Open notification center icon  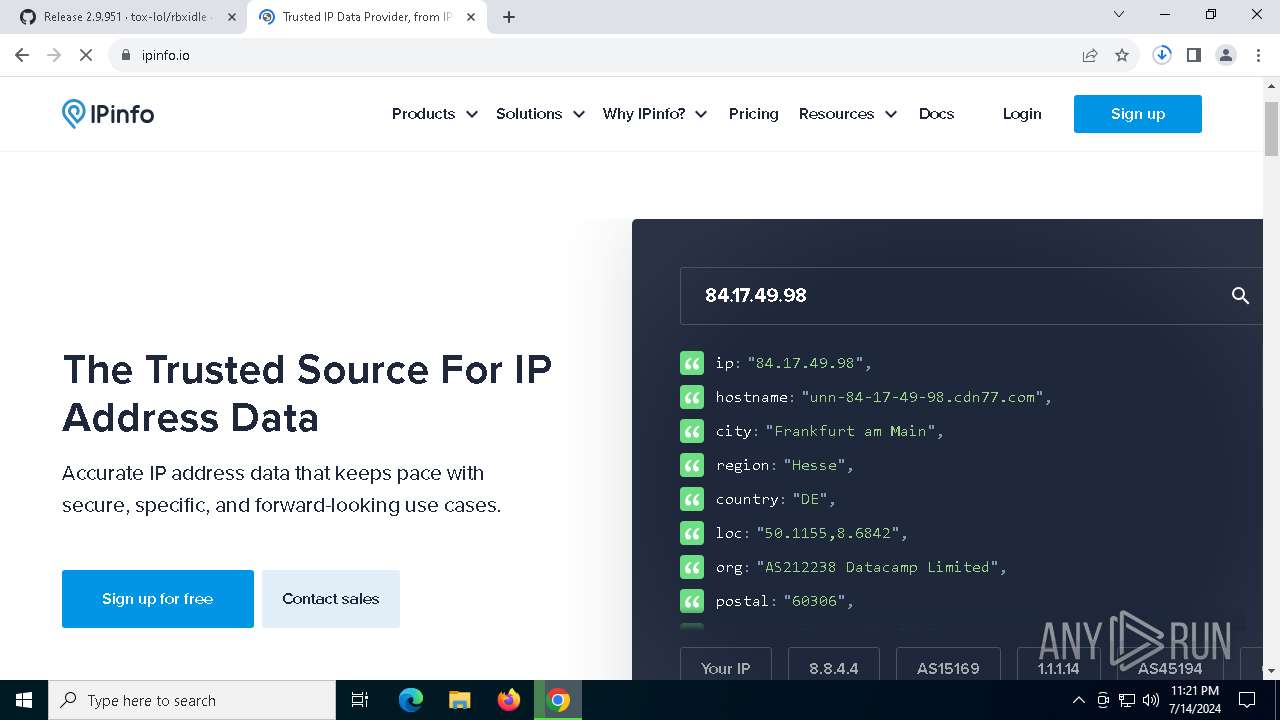coord(1247,700)
